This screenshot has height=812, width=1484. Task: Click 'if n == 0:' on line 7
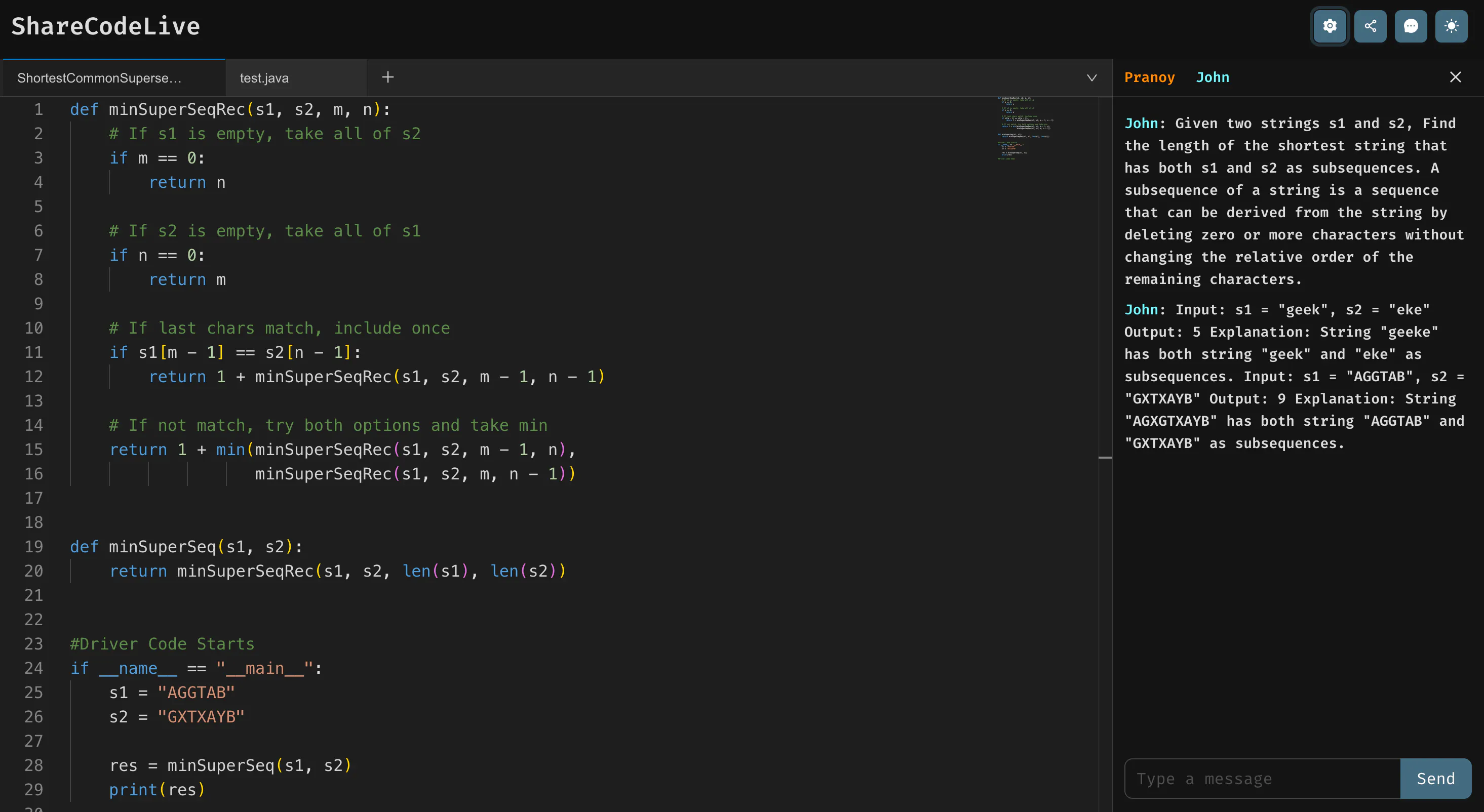158,256
